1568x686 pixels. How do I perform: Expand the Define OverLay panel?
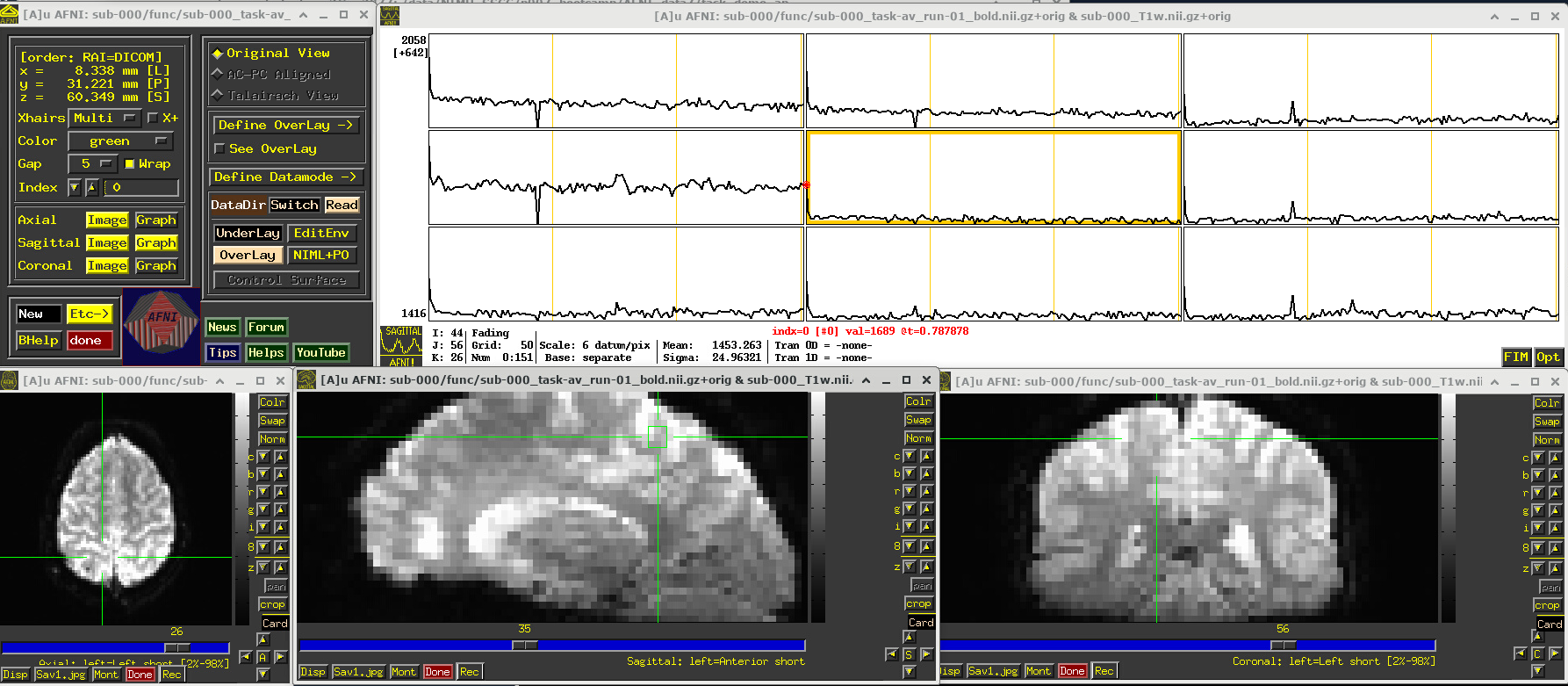click(x=285, y=126)
